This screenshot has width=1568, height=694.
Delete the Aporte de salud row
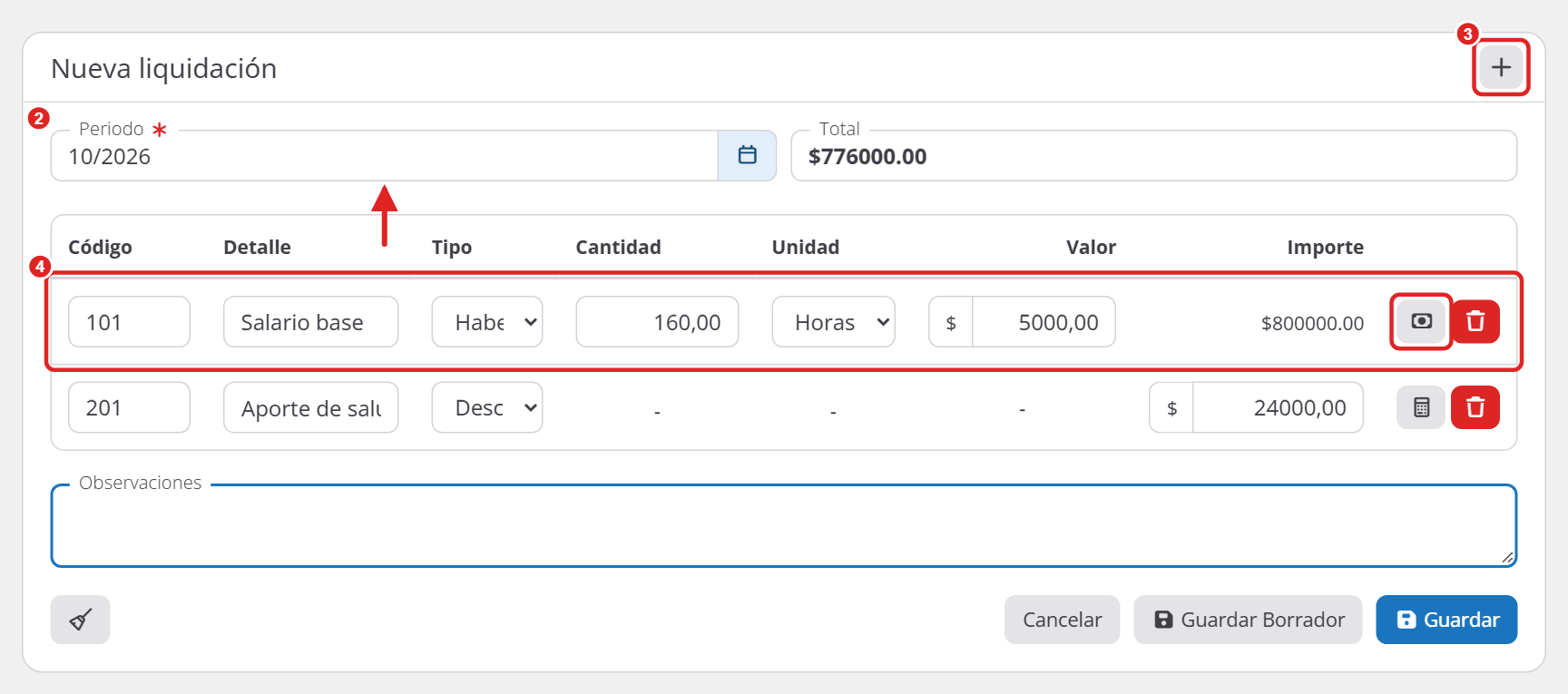1475,407
